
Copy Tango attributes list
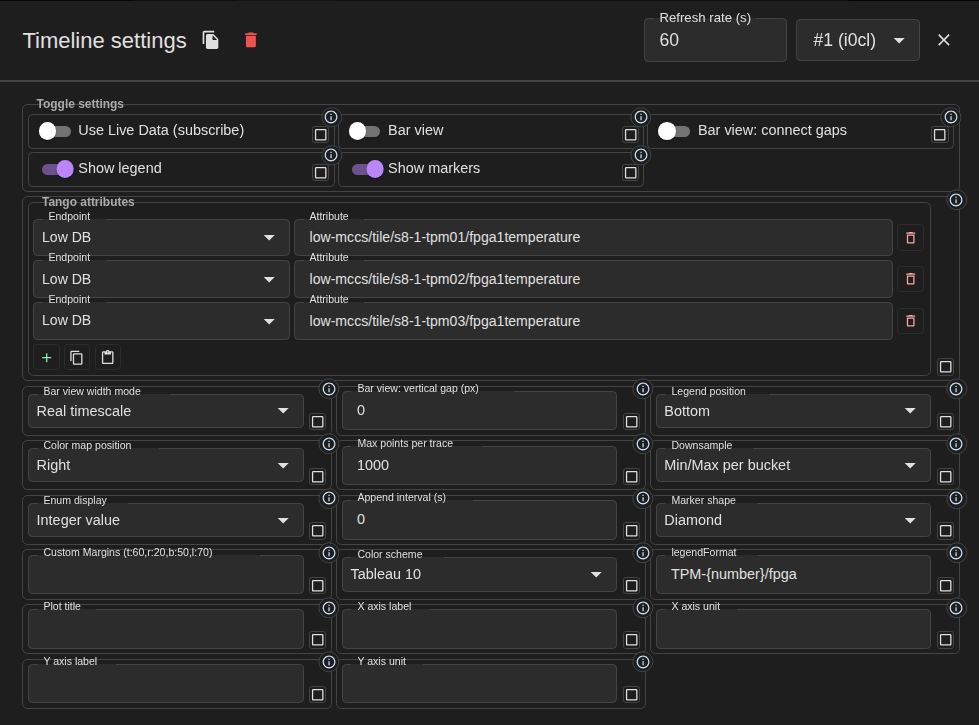(x=77, y=357)
